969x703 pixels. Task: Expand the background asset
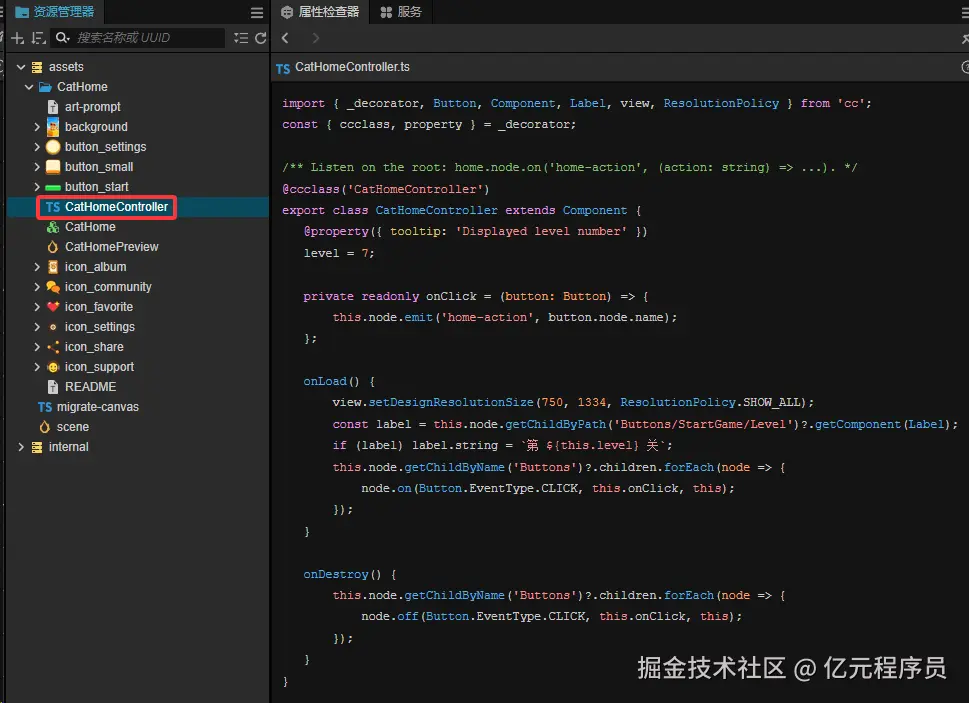pos(37,127)
